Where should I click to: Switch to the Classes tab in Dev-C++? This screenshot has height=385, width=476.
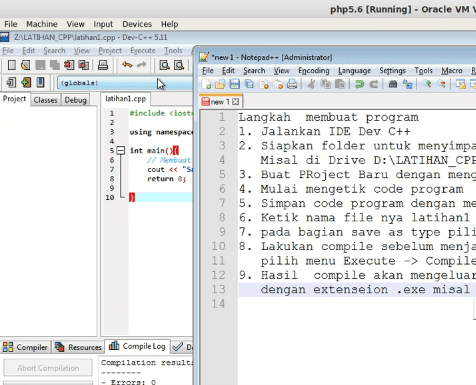[x=45, y=100]
